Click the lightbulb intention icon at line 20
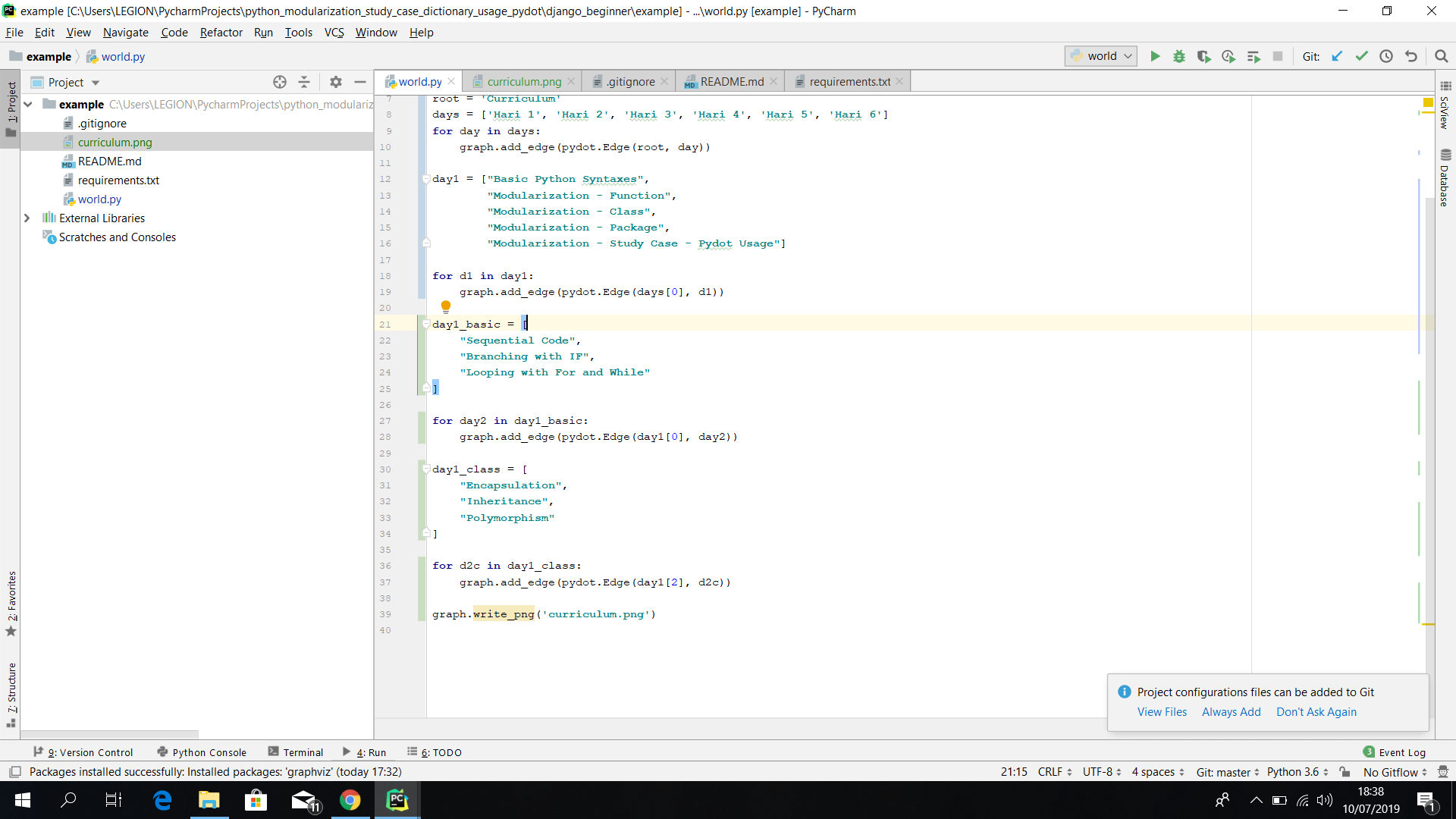This screenshot has height=819, width=1456. pyautogui.click(x=446, y=306)
